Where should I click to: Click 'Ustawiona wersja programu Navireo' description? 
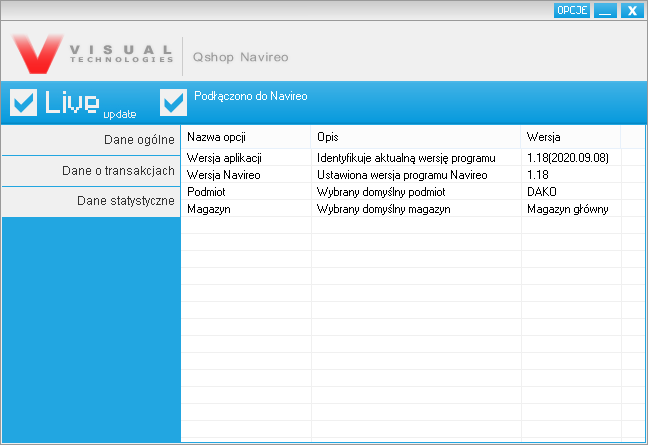point(402,175)
